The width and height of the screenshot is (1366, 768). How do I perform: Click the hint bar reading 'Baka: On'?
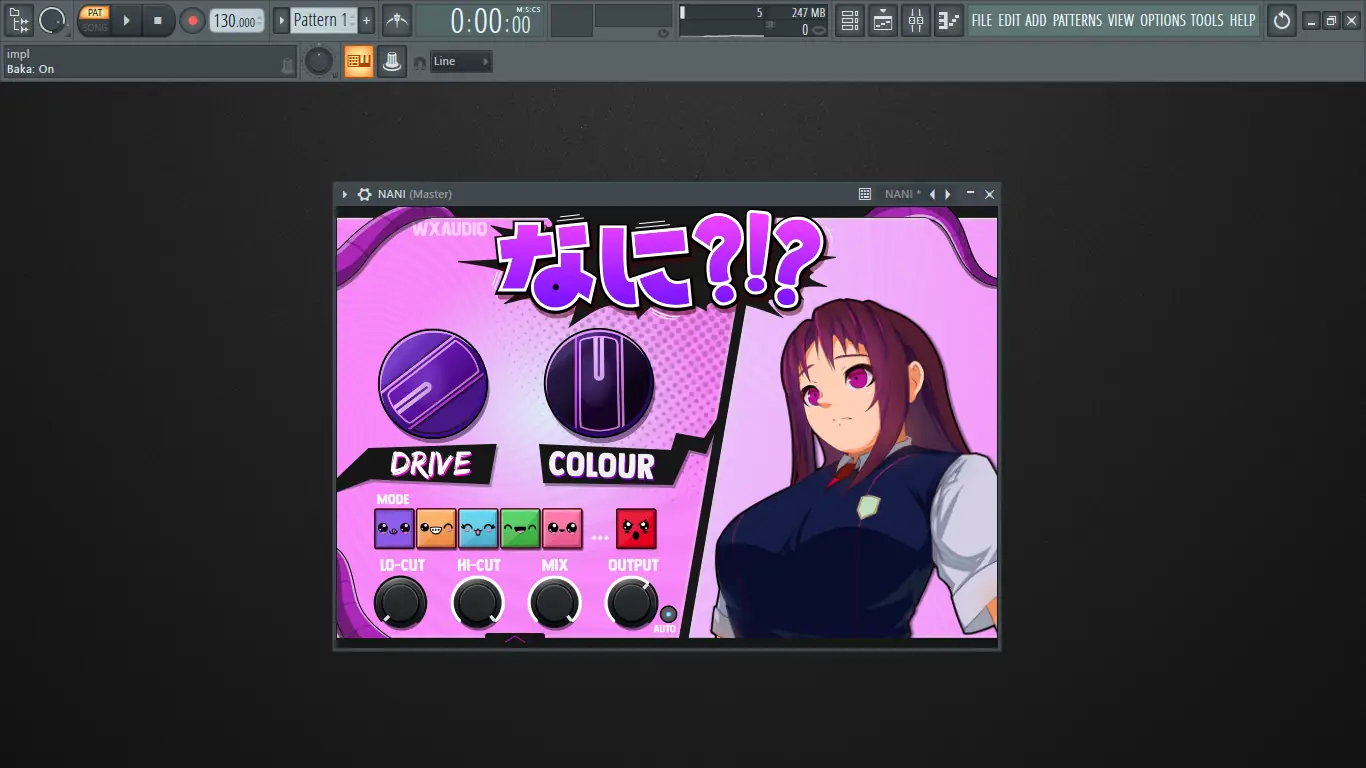click(x=150, y=62)
